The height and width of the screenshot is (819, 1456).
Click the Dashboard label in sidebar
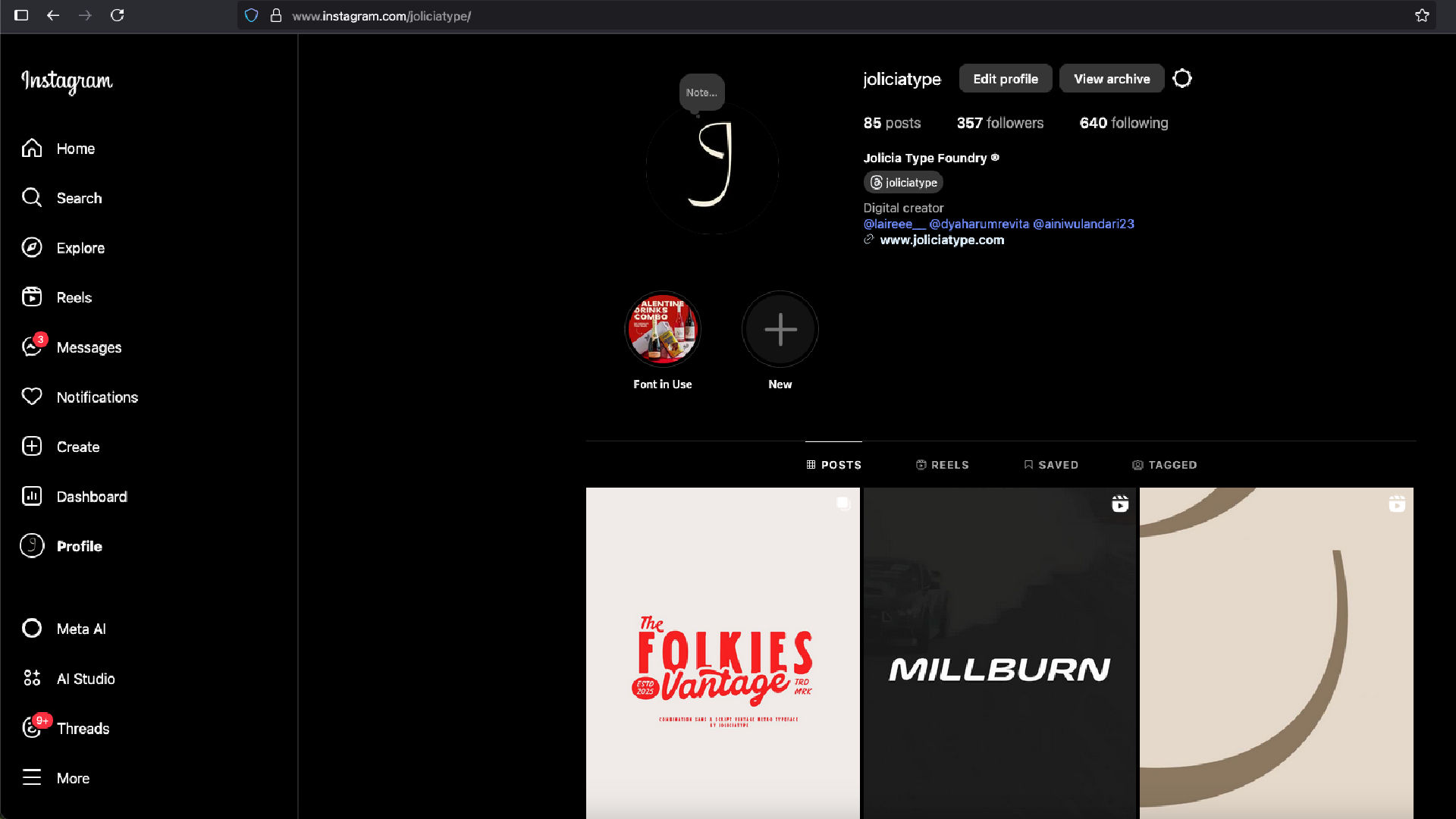[92, 497]
